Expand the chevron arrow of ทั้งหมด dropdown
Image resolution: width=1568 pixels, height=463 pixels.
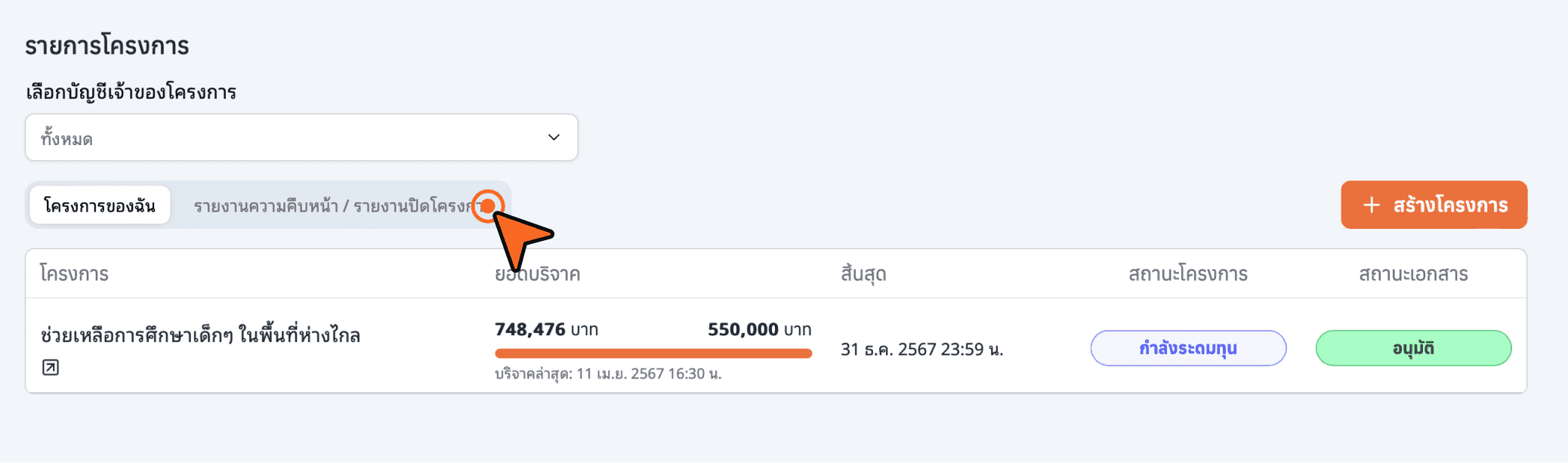pos(554,137)
